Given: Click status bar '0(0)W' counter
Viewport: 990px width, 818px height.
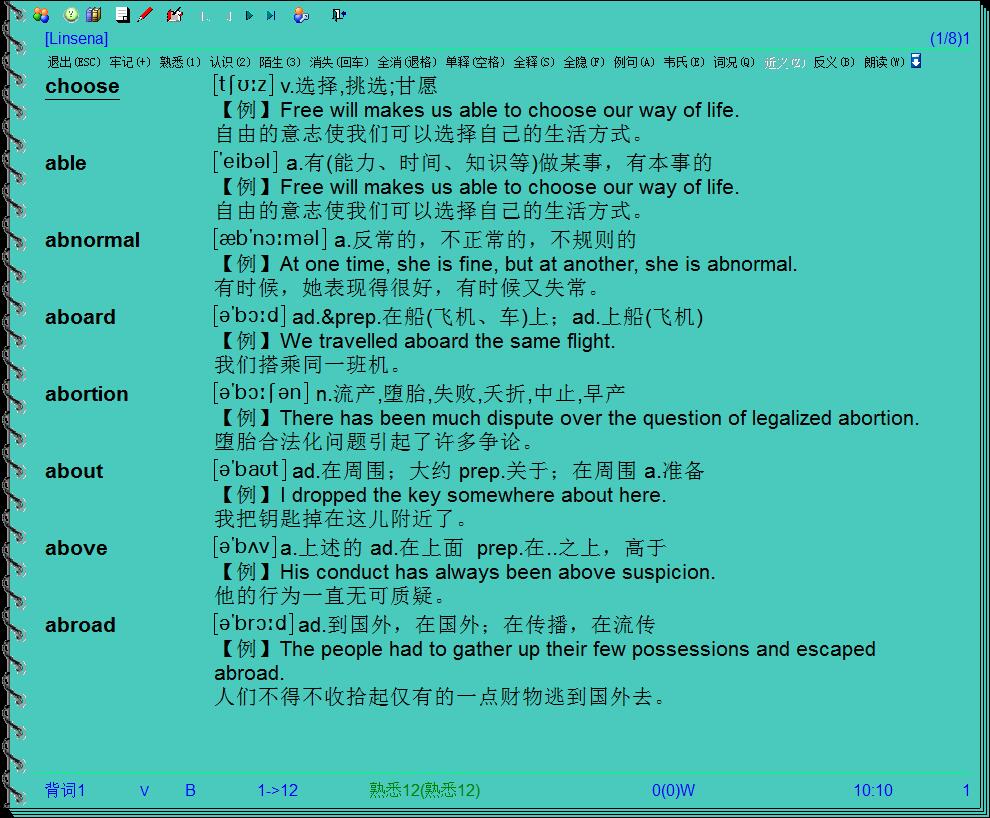Looking at the screenshot, I should [673, 790].
